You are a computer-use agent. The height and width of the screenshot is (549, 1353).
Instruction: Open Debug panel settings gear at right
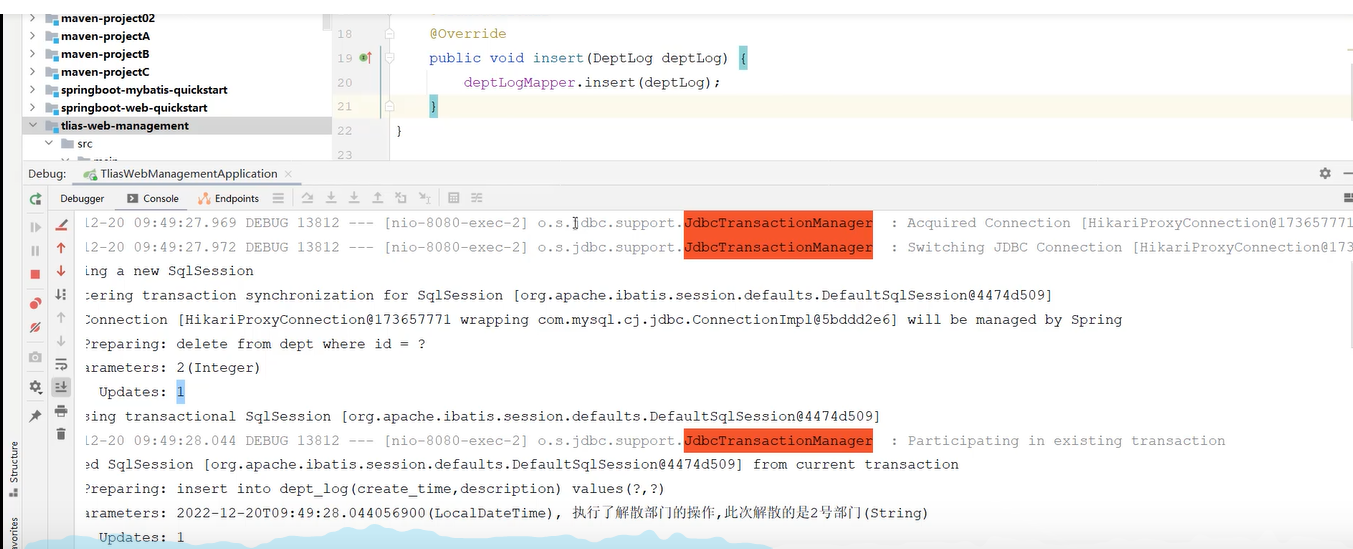click(x=1325, y=174)
